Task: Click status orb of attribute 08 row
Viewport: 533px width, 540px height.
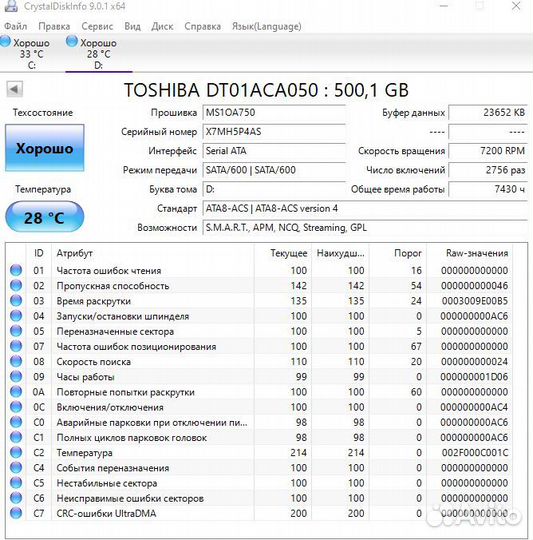Action: (16, 361)
